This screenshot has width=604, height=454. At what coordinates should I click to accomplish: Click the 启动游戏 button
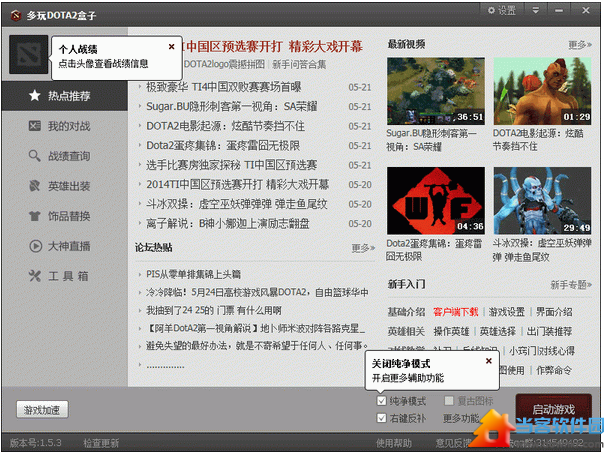tap(554, 409)
